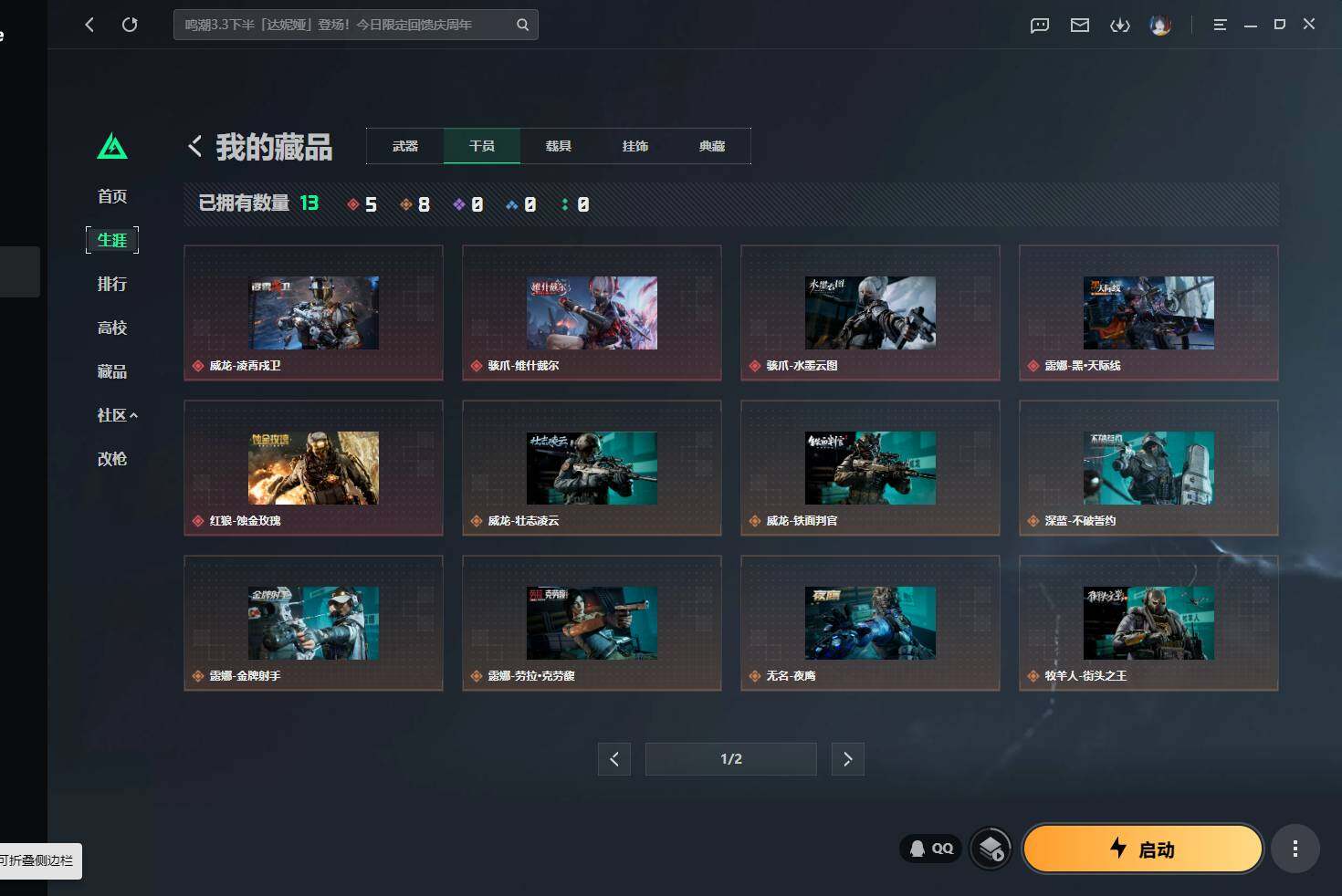Click the QQ notification bell button

[x=931, y=849]
